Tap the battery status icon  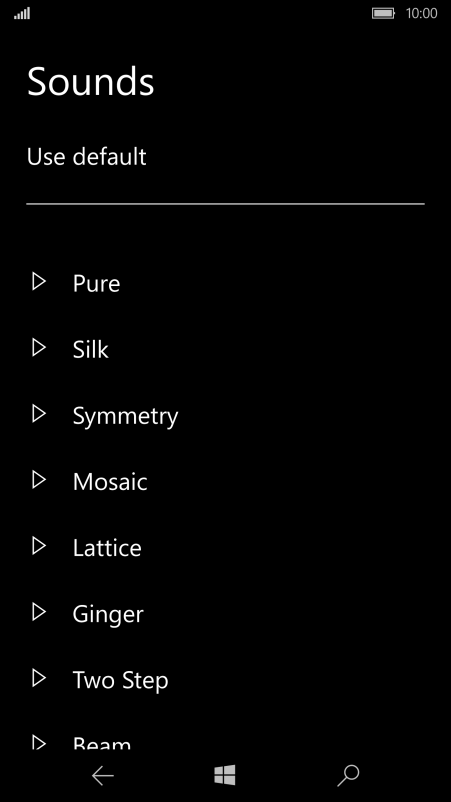[x=383, y=13]
